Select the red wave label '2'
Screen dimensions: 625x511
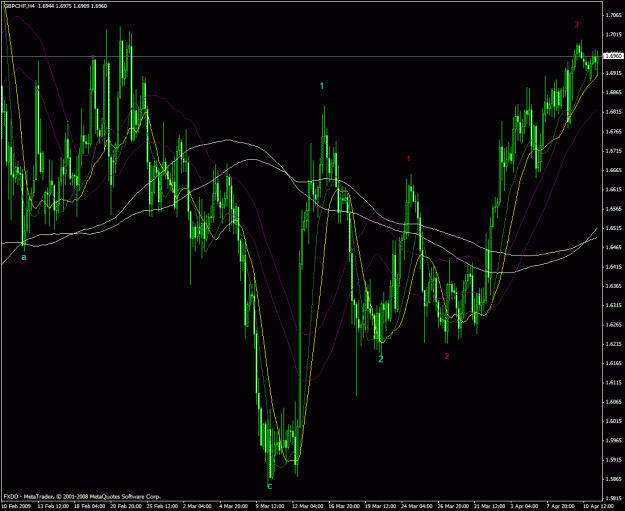point(447,356)
